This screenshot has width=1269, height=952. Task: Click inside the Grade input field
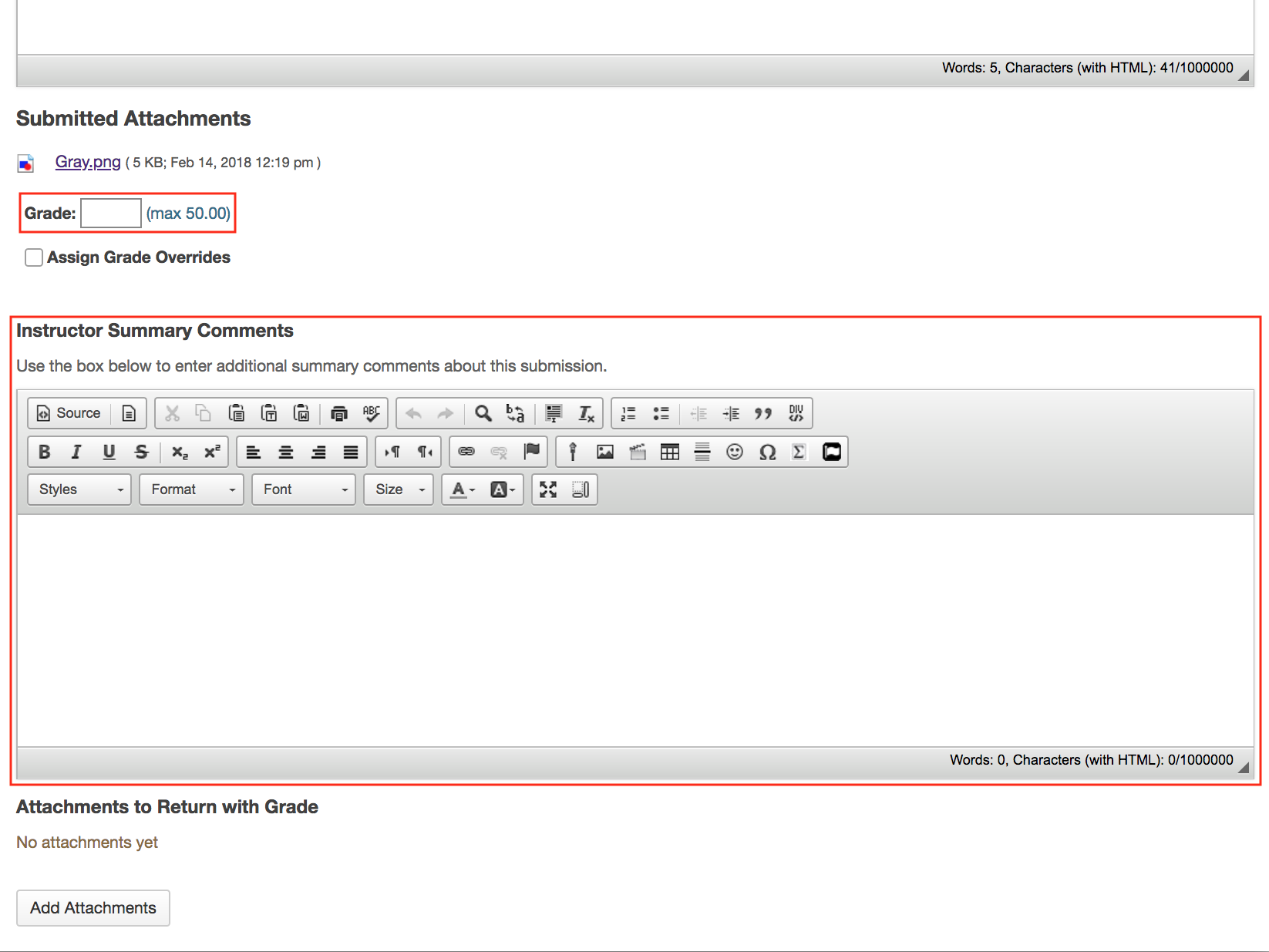(x=110, y=214)
